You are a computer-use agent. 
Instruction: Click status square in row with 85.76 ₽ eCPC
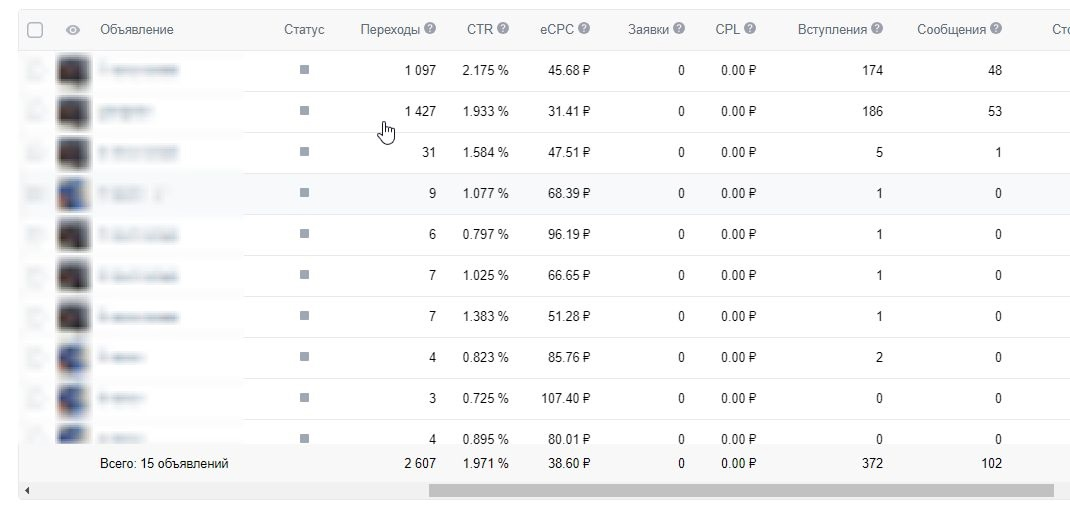304,356
